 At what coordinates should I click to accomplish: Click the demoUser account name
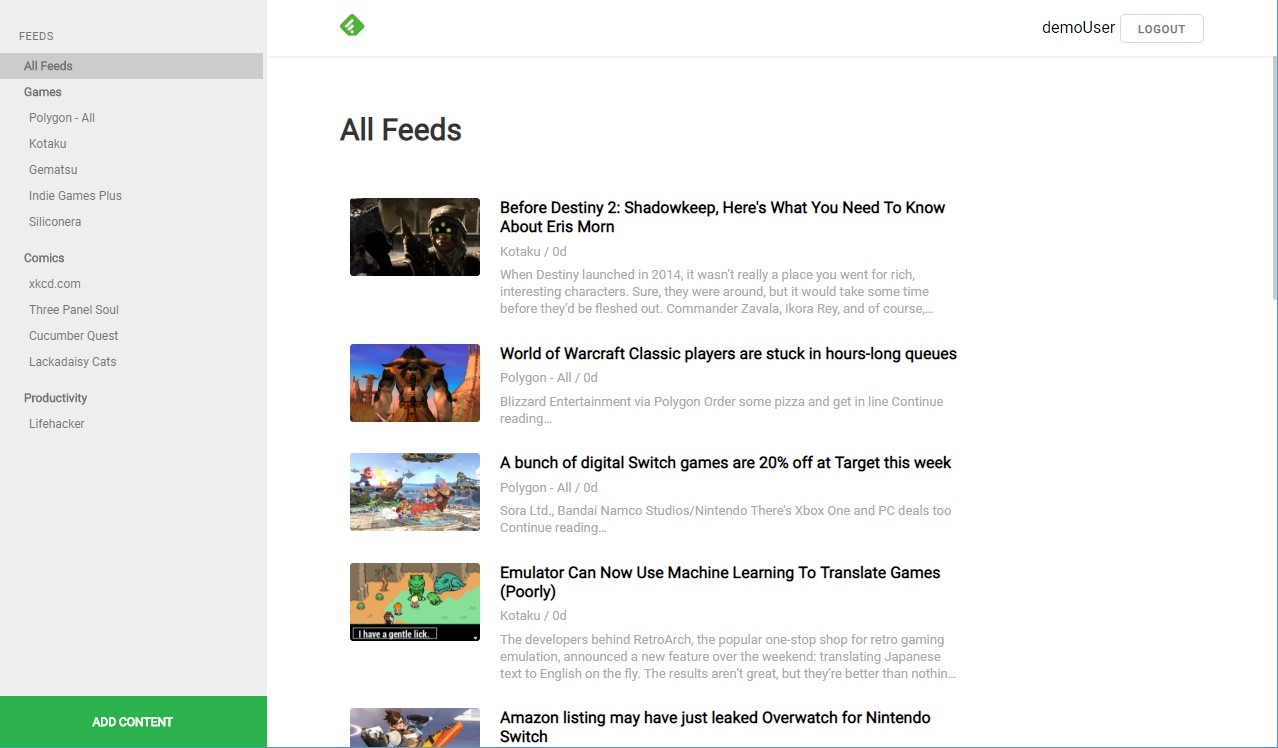coord(1078,28)
